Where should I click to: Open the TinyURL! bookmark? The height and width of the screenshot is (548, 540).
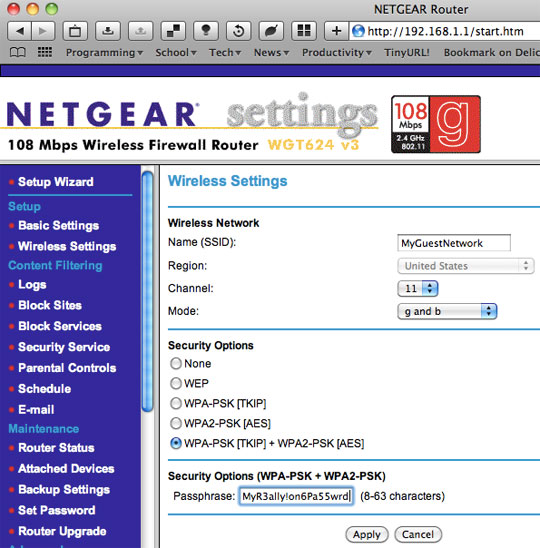coord(406,52)
